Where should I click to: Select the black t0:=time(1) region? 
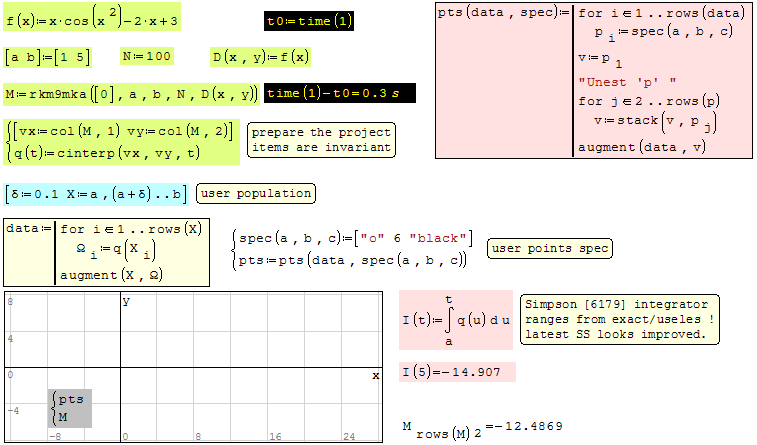point(310,21)
